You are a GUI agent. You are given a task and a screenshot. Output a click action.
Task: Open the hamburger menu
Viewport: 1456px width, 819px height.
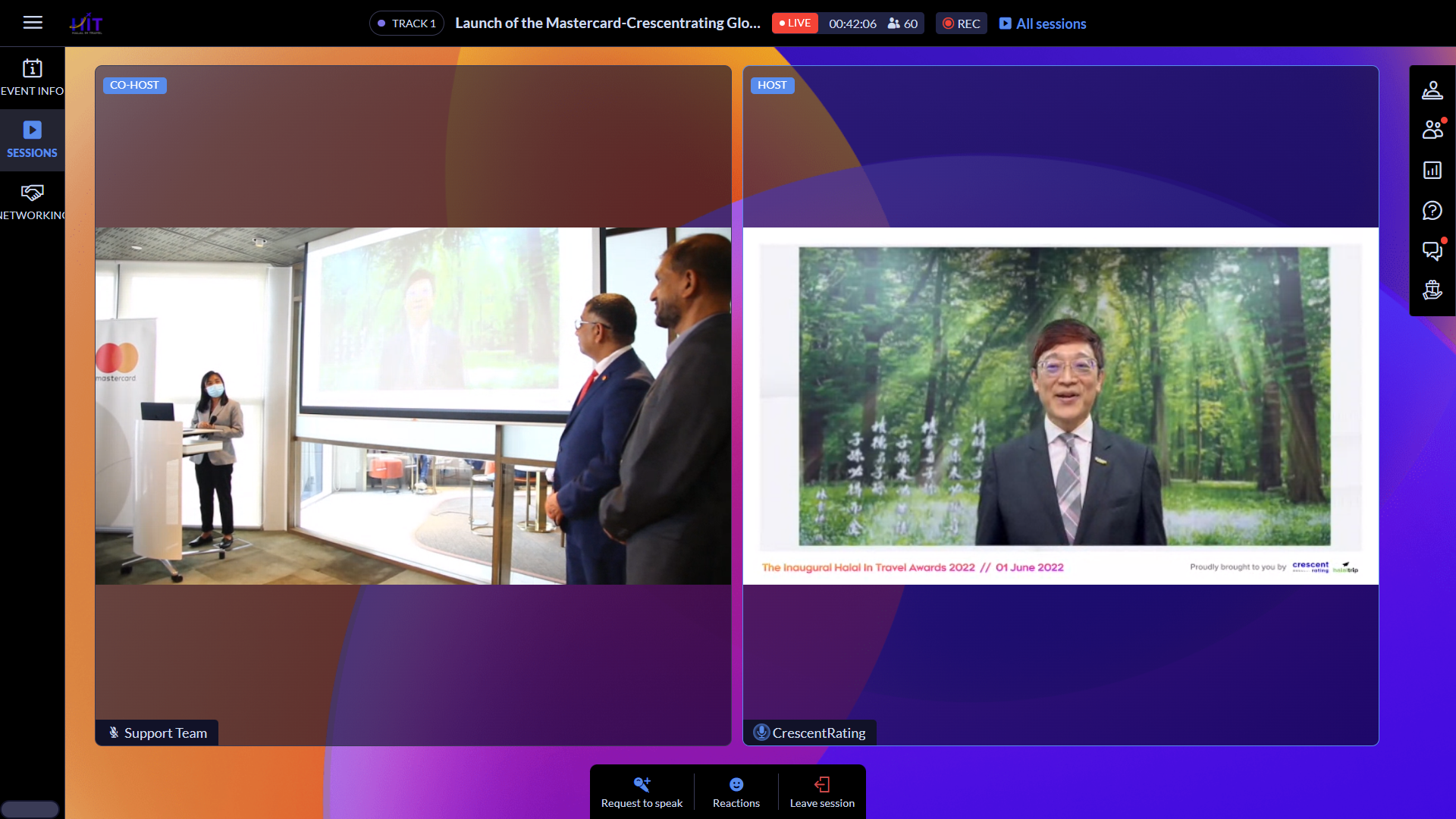(33, 23)
